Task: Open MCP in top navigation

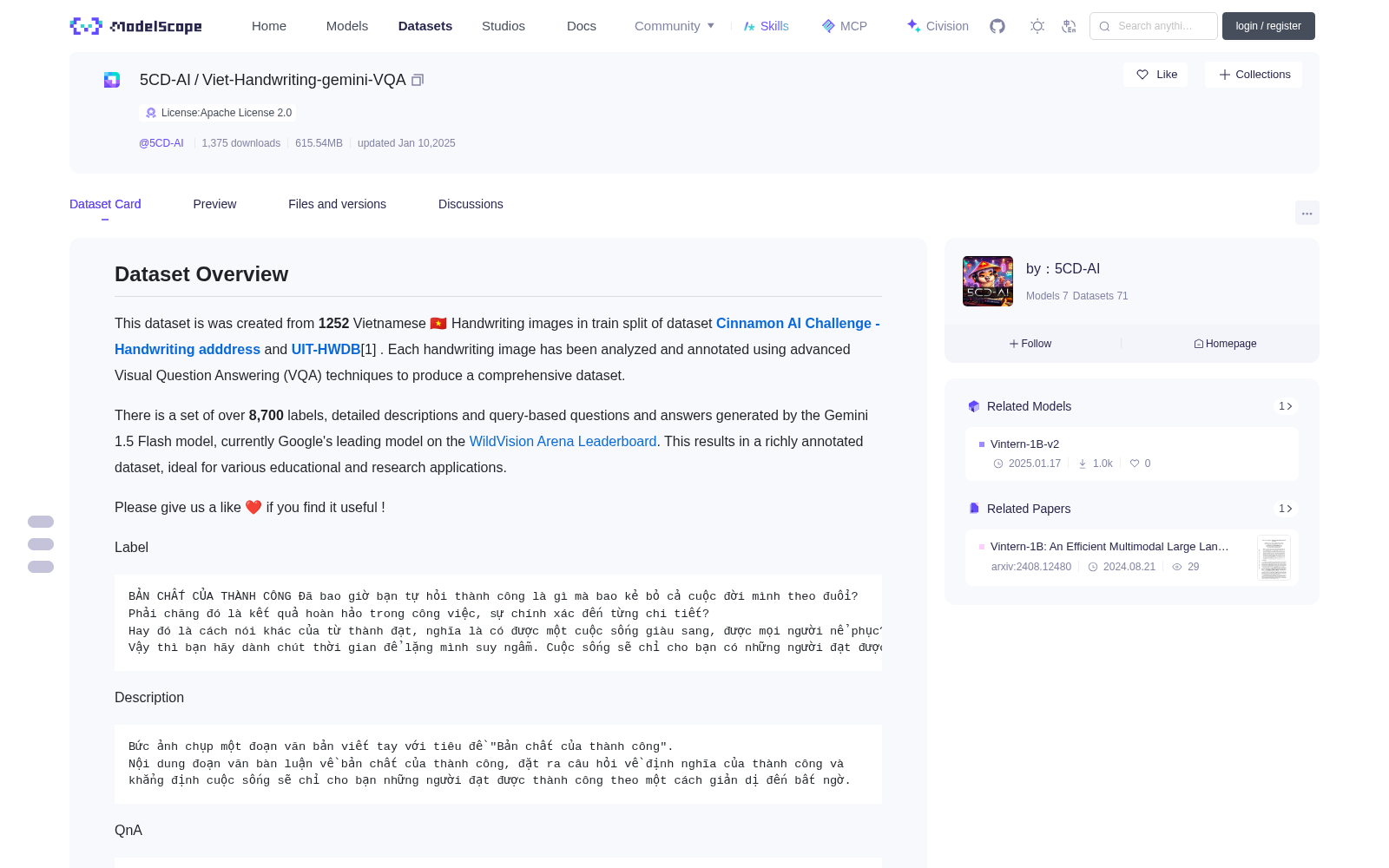Action: click(x=845, y=26)
